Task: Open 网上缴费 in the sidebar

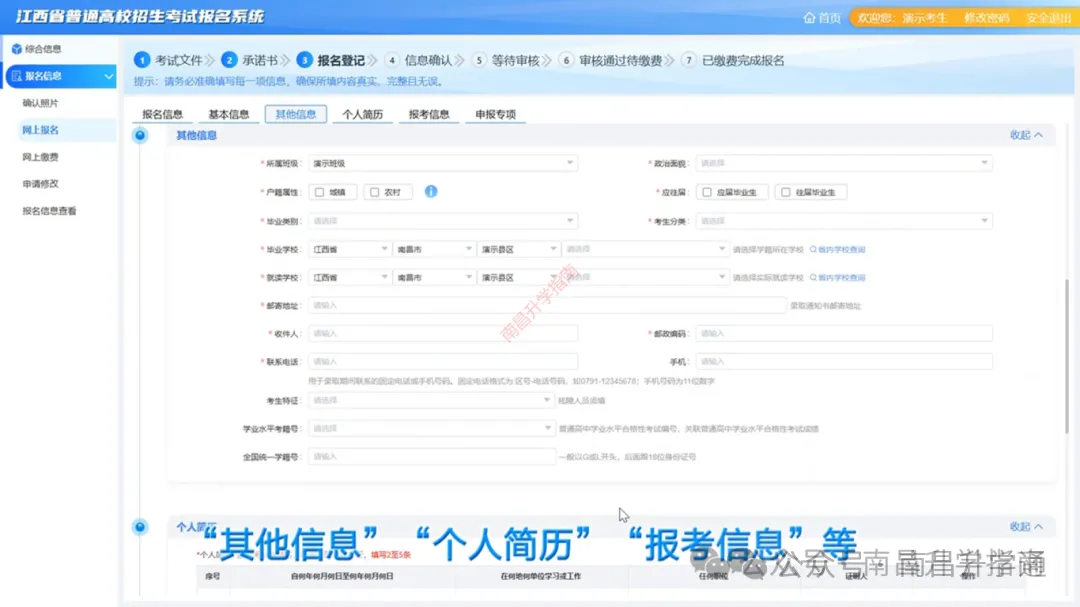Action: (x=41, y=157)
